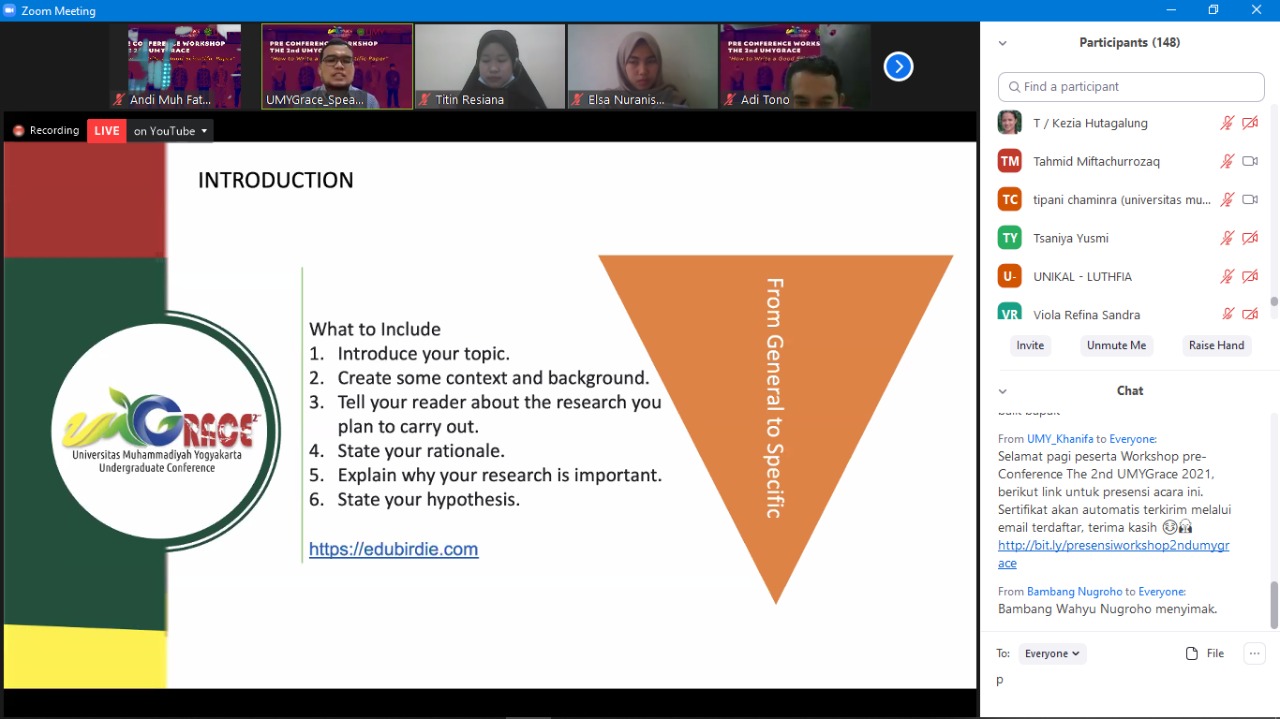The width and height of the screenshot is (1280, 719).
Task: Click the 'Participants (148)' panel title
Action: tap(1130, 43)
